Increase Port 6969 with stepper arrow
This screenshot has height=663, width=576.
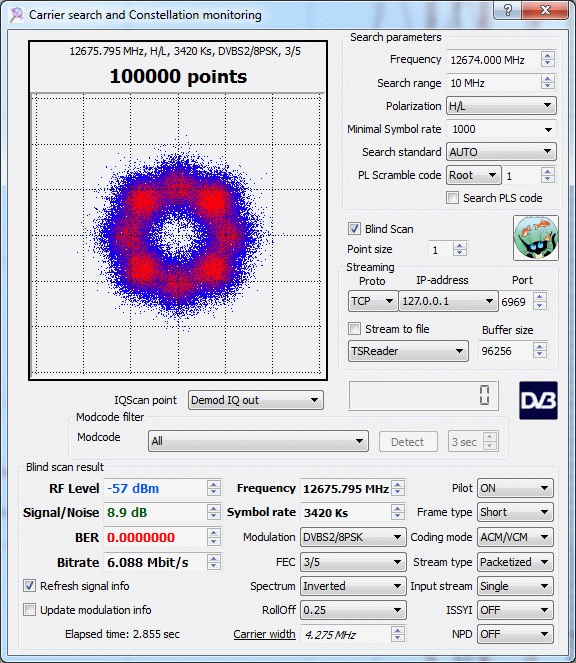(540, 297)
